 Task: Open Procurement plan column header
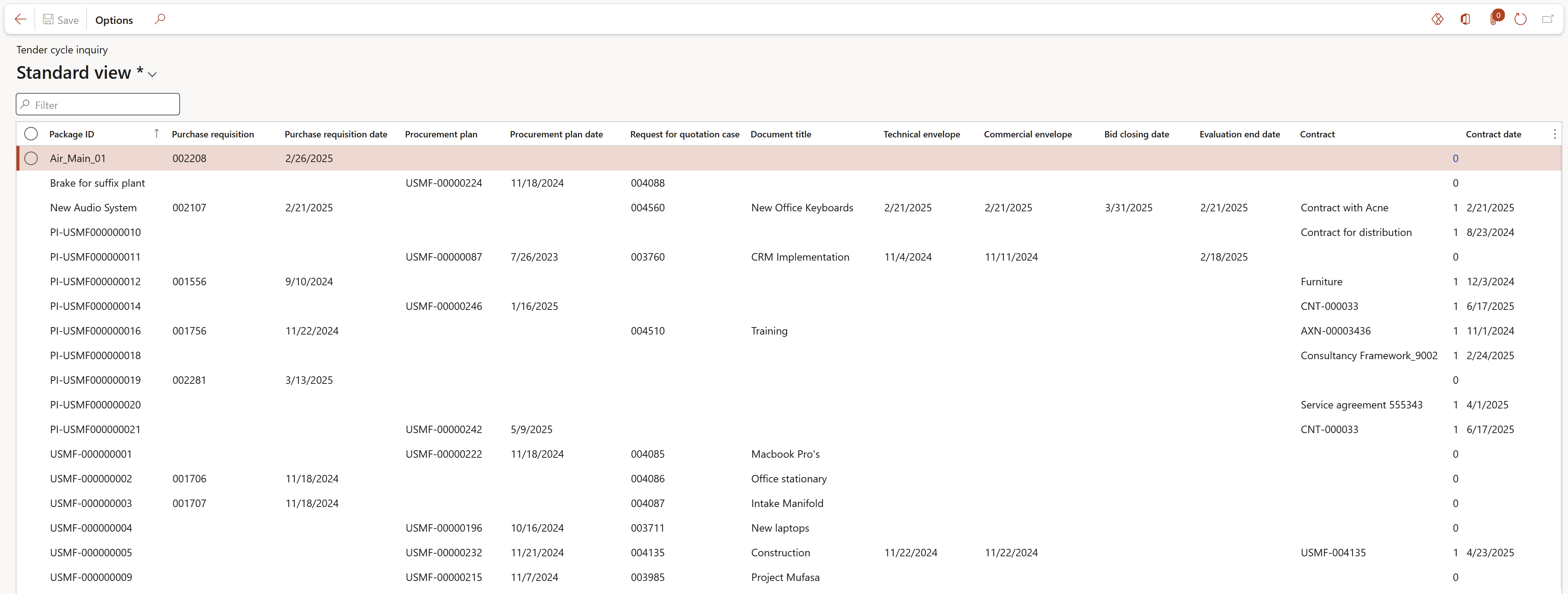[x=441, y=134]
